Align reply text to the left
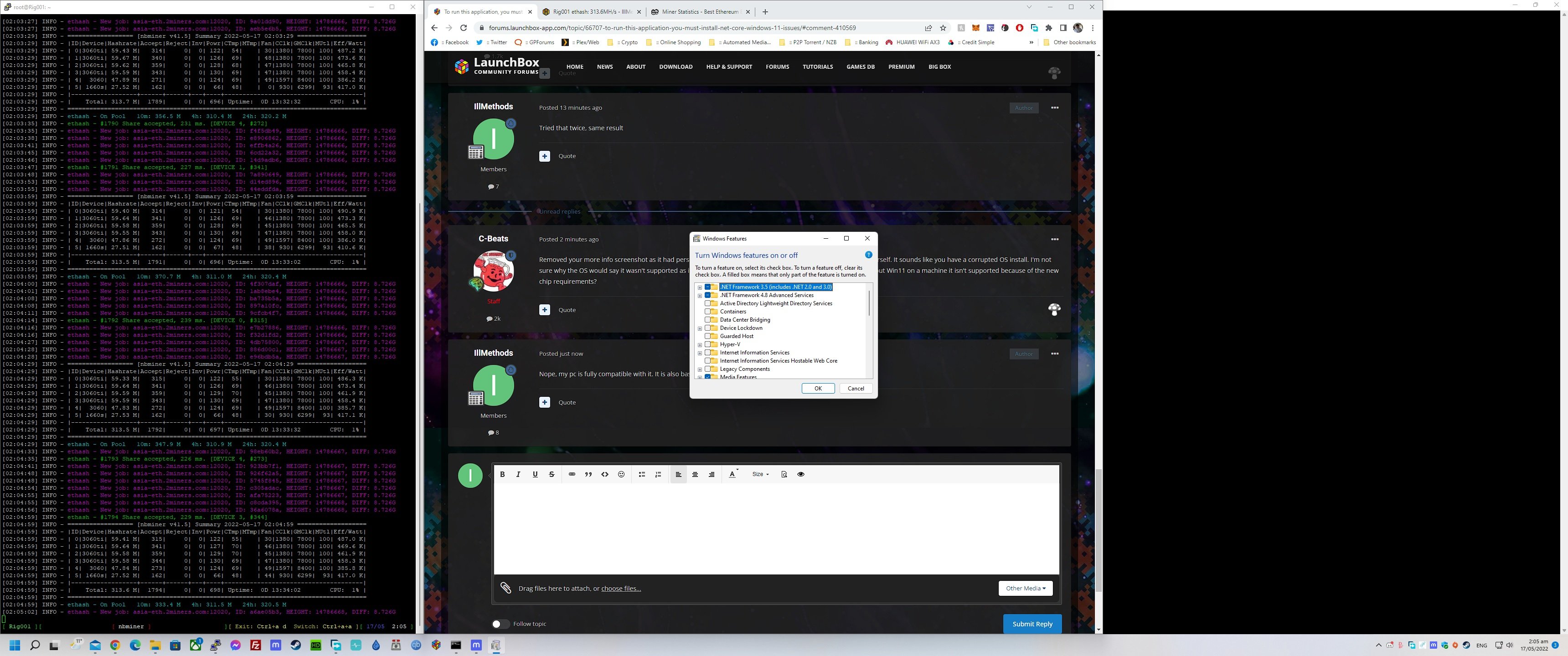Image resolution: width=1568 pixels, height=656 pixels. [678, 474]
